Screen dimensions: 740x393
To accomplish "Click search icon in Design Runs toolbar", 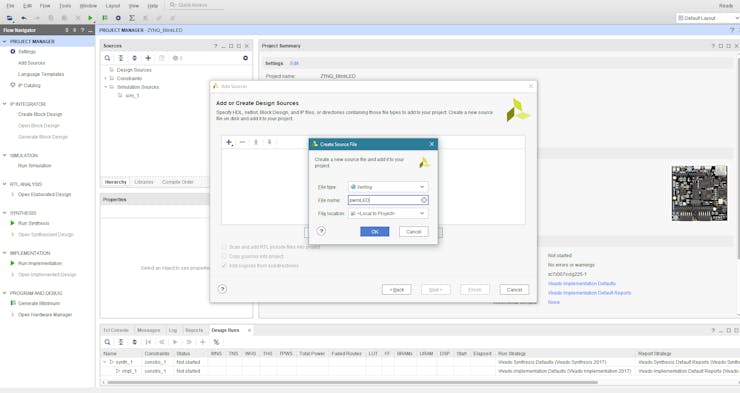I will click(108, 342).
